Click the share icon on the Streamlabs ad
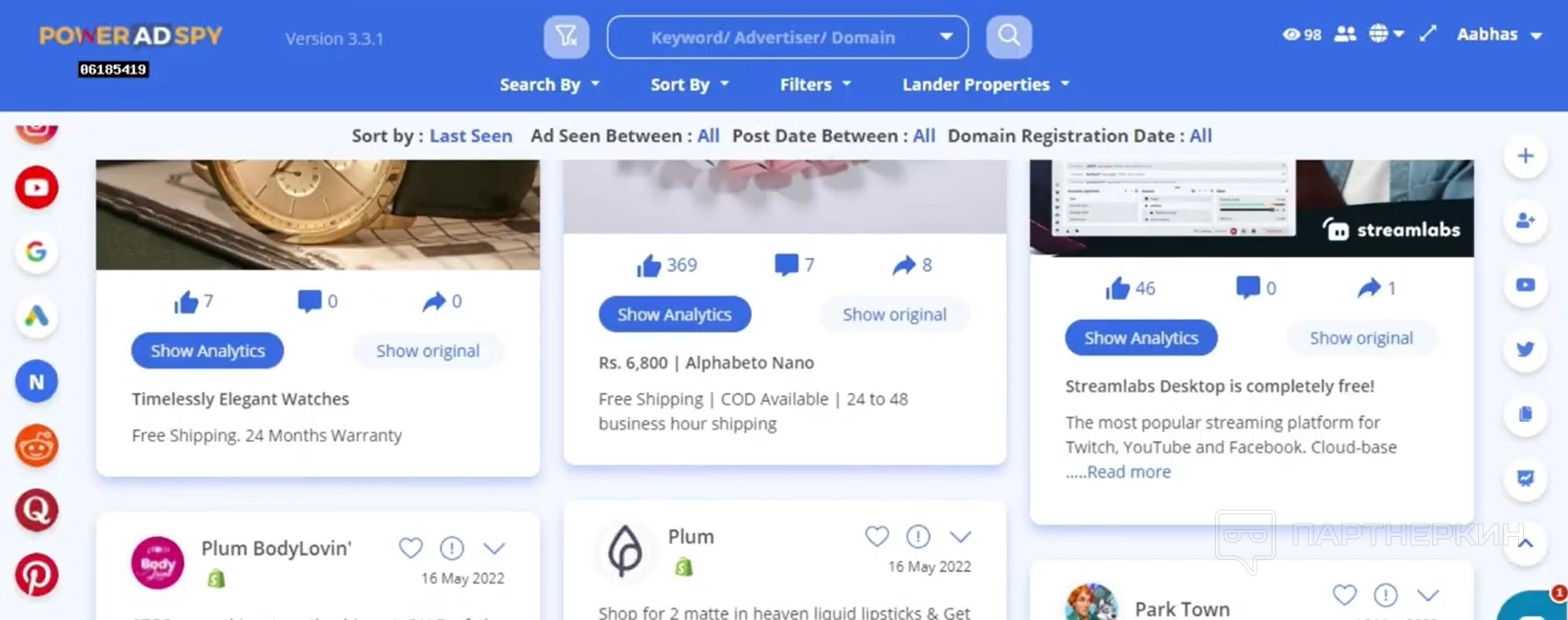Screen dimensions: 1568x620 click(x=1369, y=288)
